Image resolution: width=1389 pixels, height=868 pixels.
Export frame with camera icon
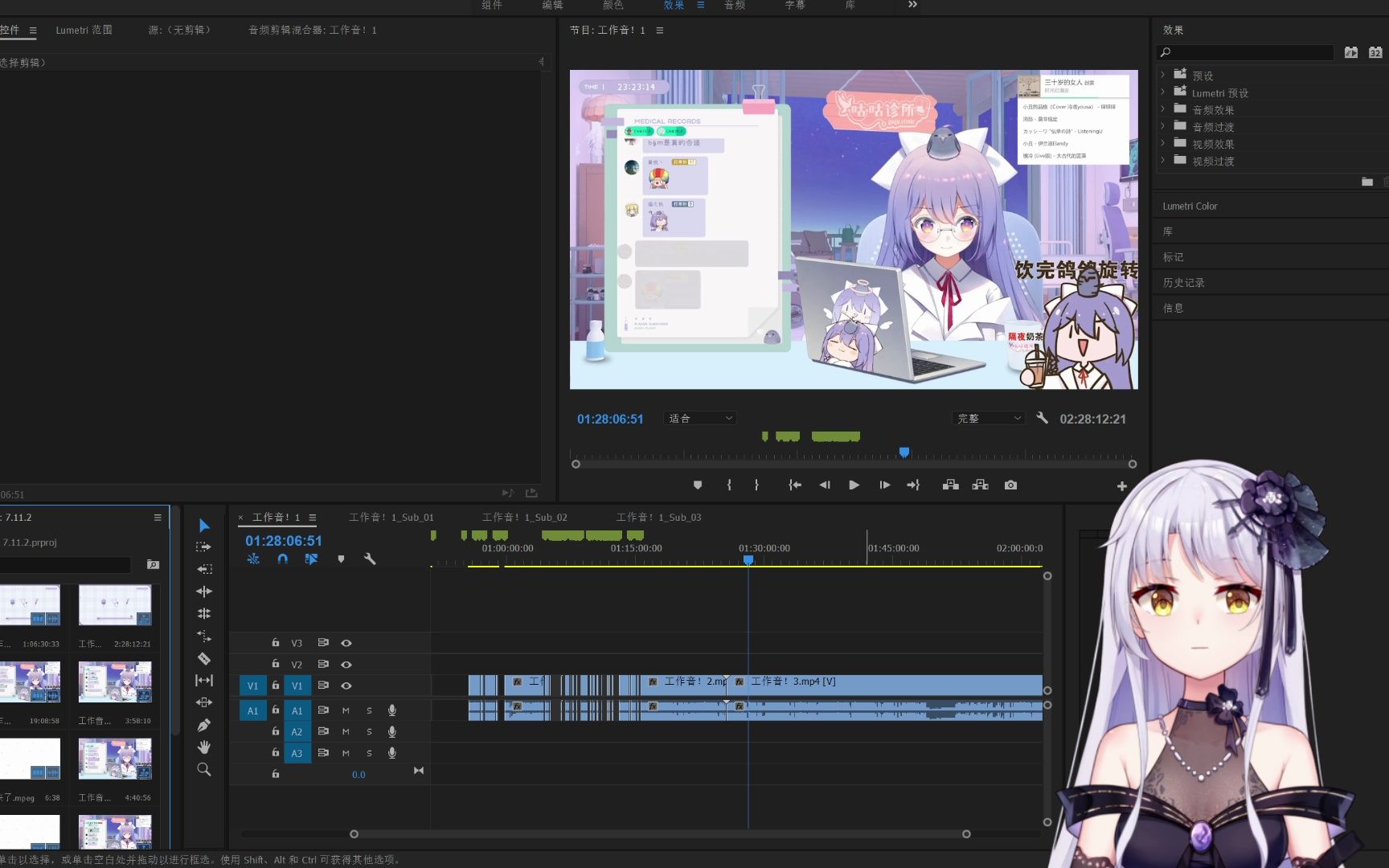(x=1010, y=485)
